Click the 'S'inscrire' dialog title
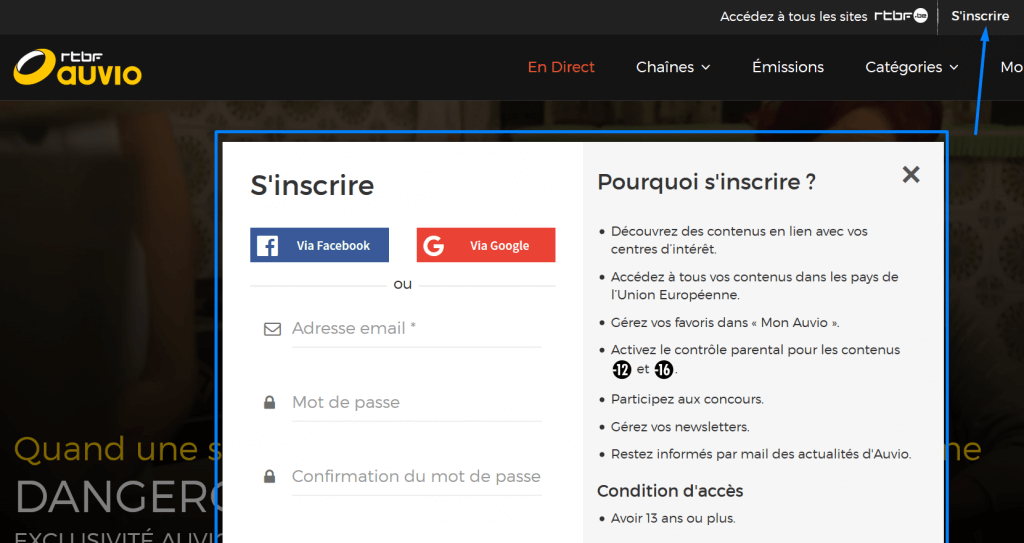The image size is (1024, 543). click(x=312, y=185)
